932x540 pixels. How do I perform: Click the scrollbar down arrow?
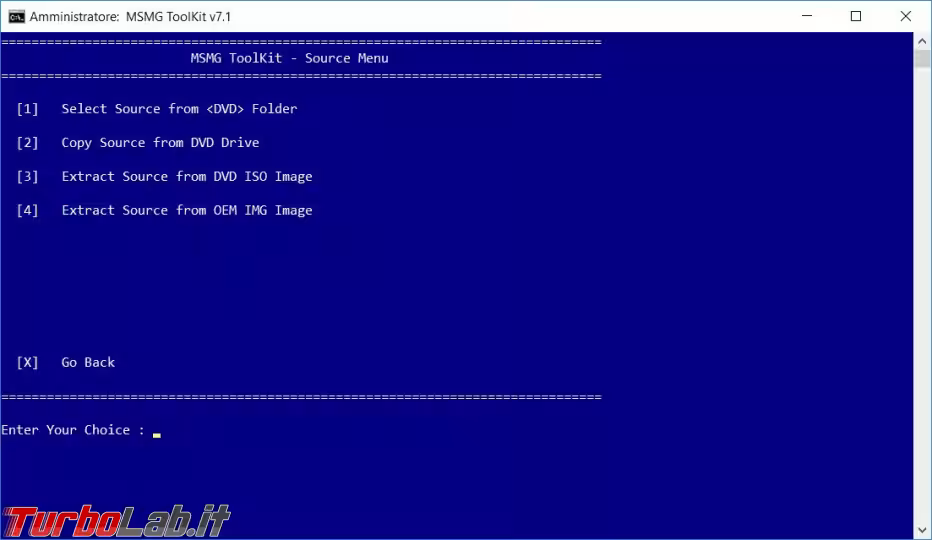click(922, 530)
